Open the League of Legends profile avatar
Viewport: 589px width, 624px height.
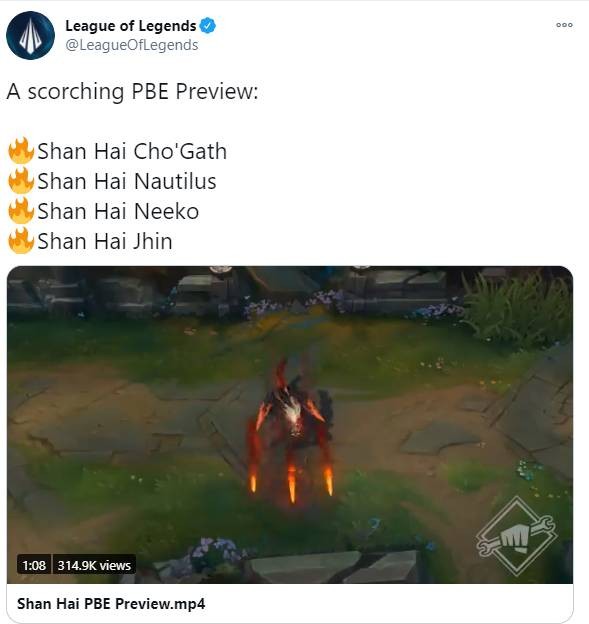(30, 35)
